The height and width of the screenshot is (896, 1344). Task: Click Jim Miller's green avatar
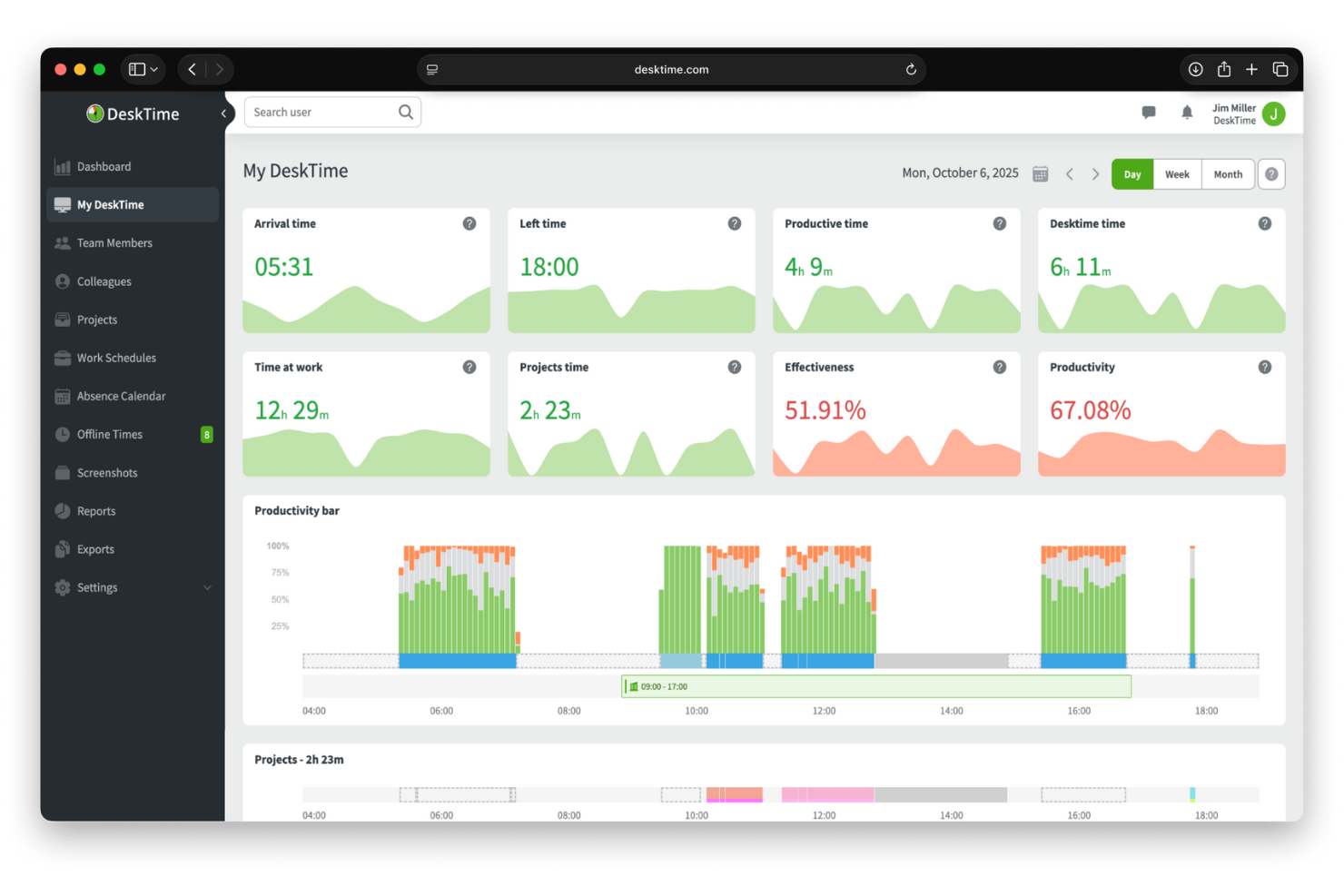1274,113
